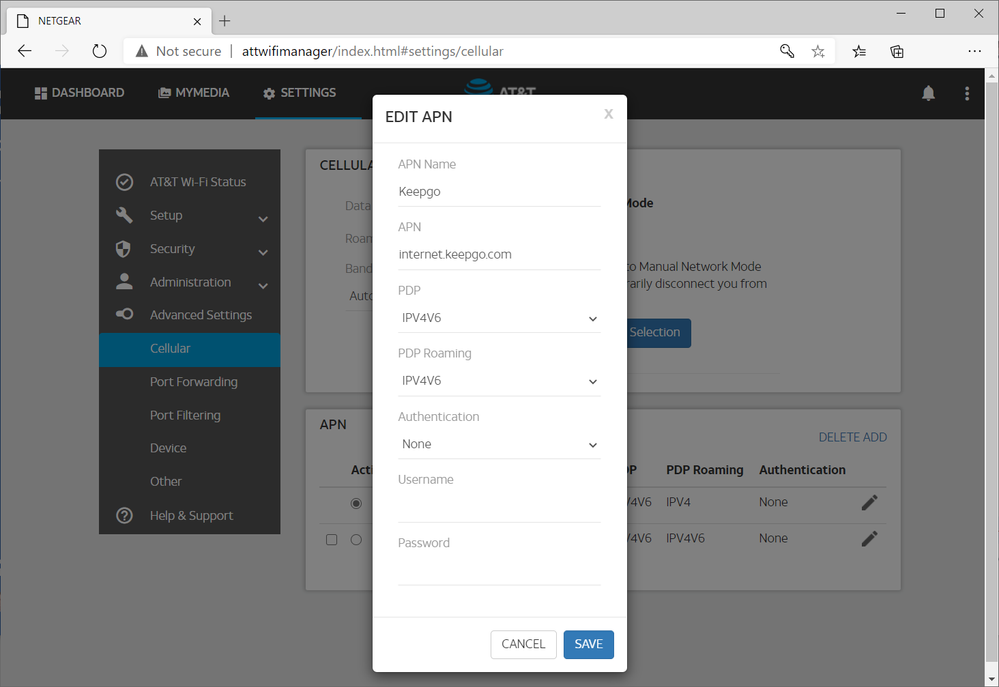The image size is (999, 687).
Task: Click the ADD link in APN panel
Action: 875,437
